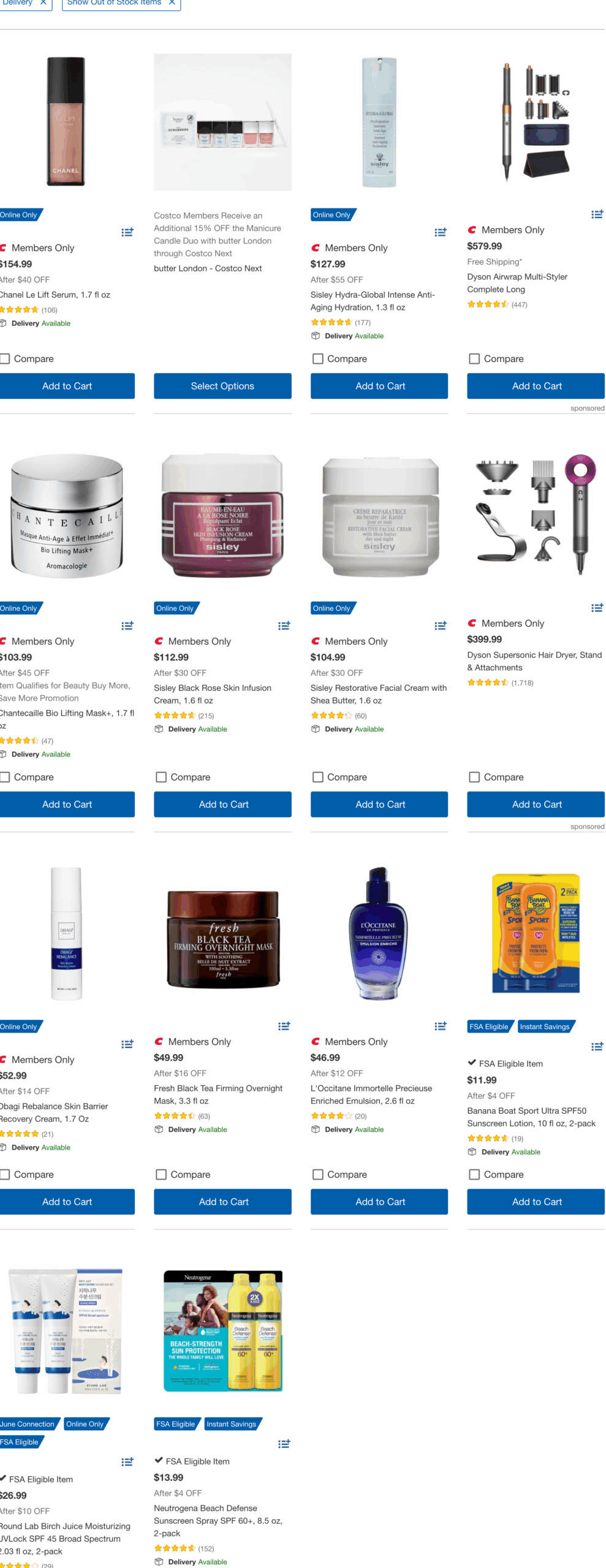Add Dyson Airwrap Multi-Styler to list
This screenshot has height=1568, width=606.
click(x=597, y=214)
